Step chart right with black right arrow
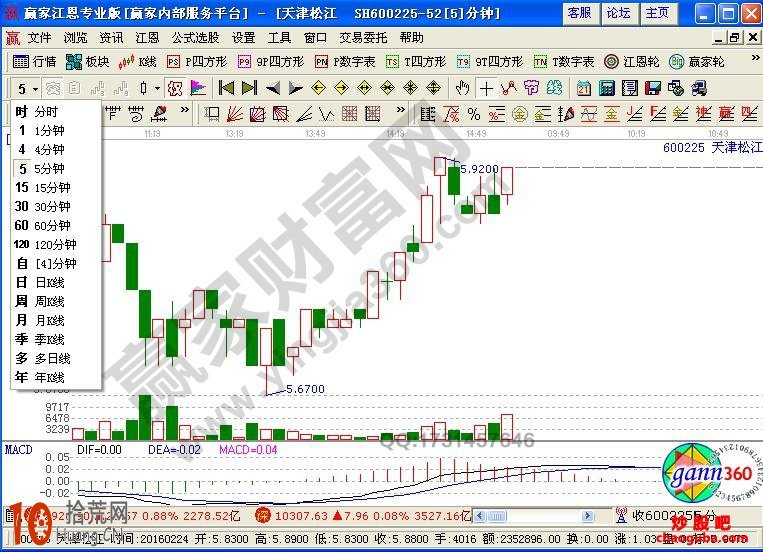The height and width of the screenshot is (552, 763). click(295, 88)
